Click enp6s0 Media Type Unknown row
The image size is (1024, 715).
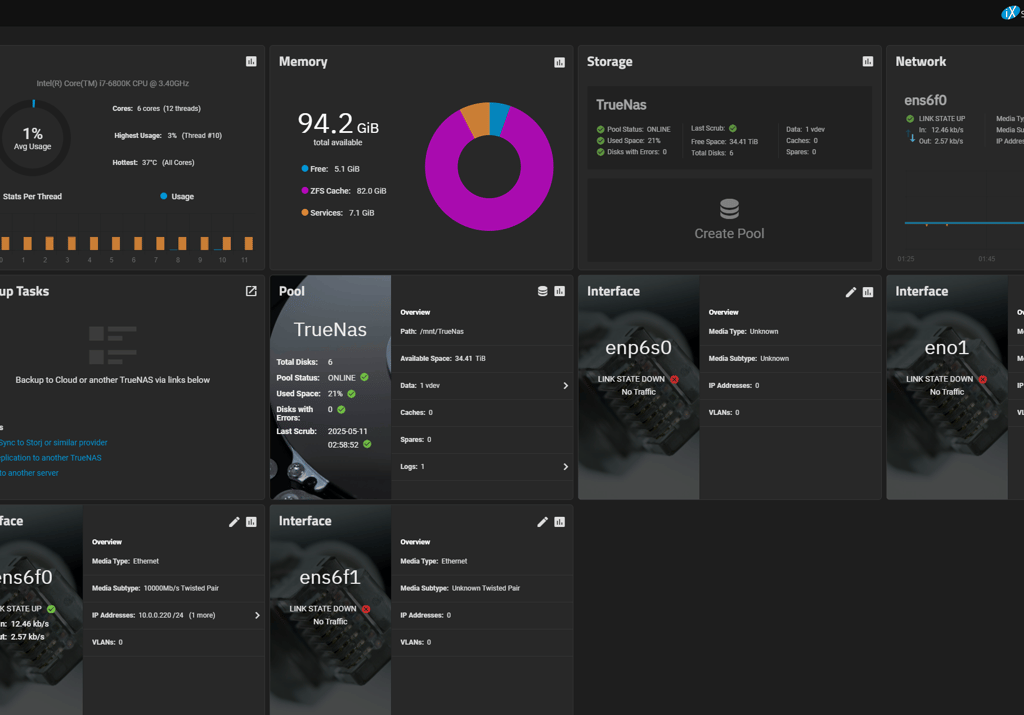[x=790, y=332]
